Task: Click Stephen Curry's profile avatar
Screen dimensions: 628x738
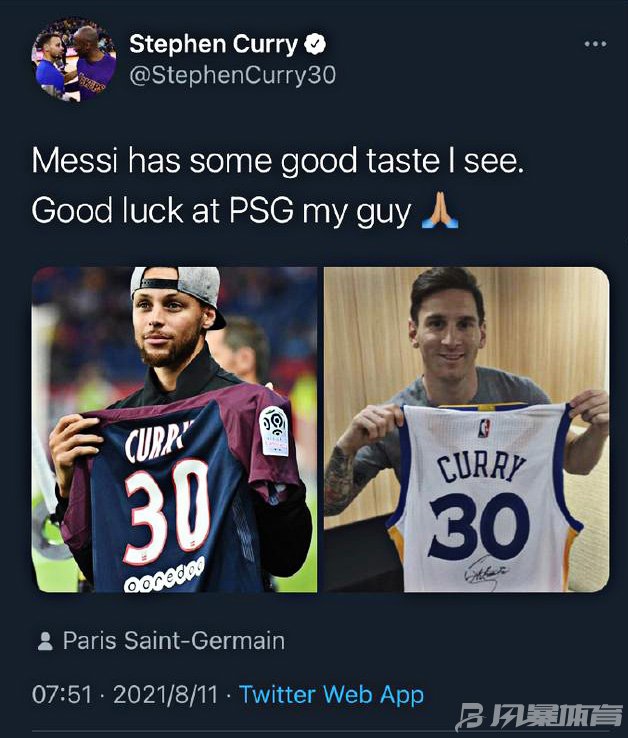Action: tap(74, 59)
